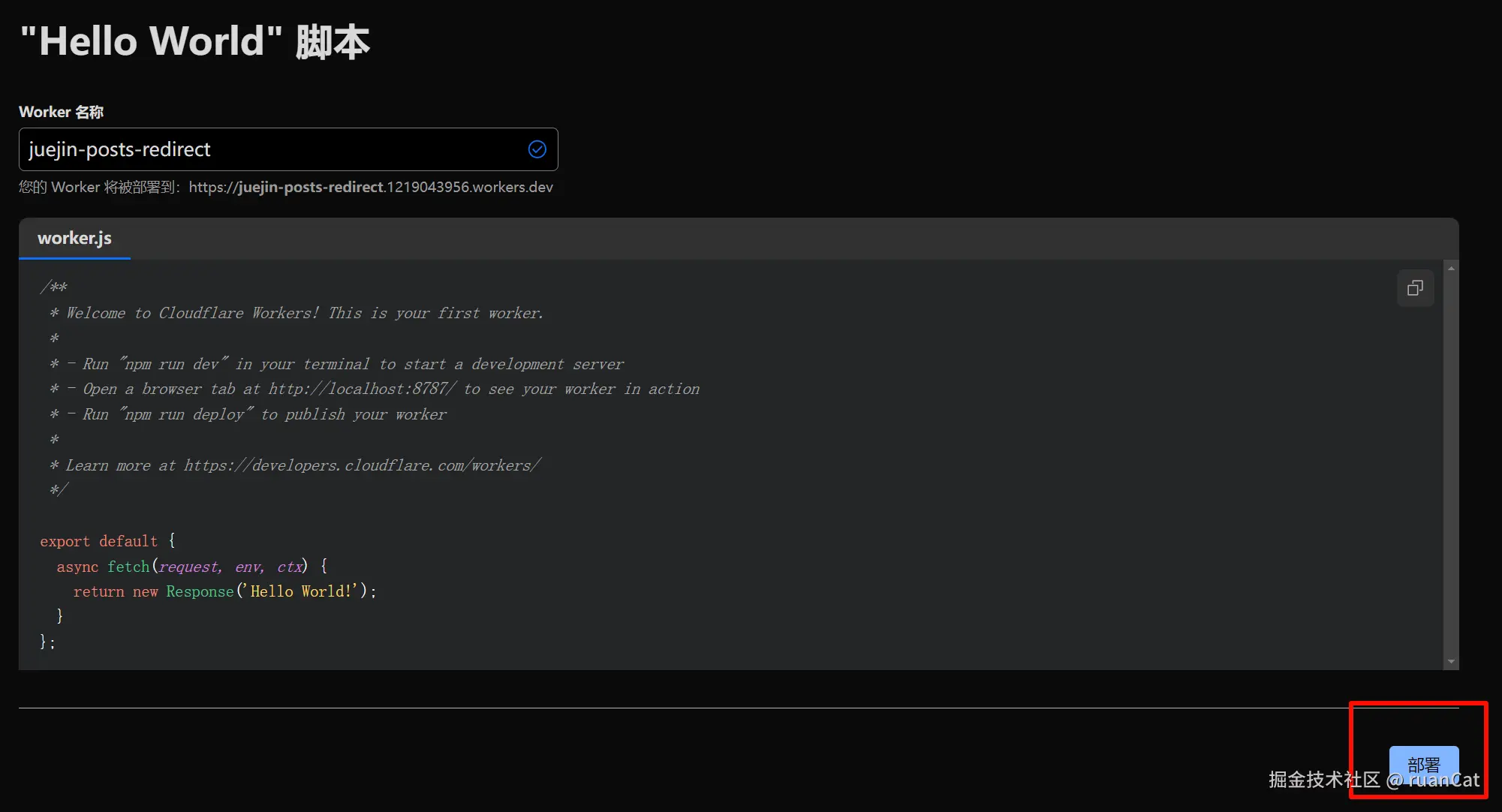
Task: Click the blue checkmark validation icon
Action: 537,149
